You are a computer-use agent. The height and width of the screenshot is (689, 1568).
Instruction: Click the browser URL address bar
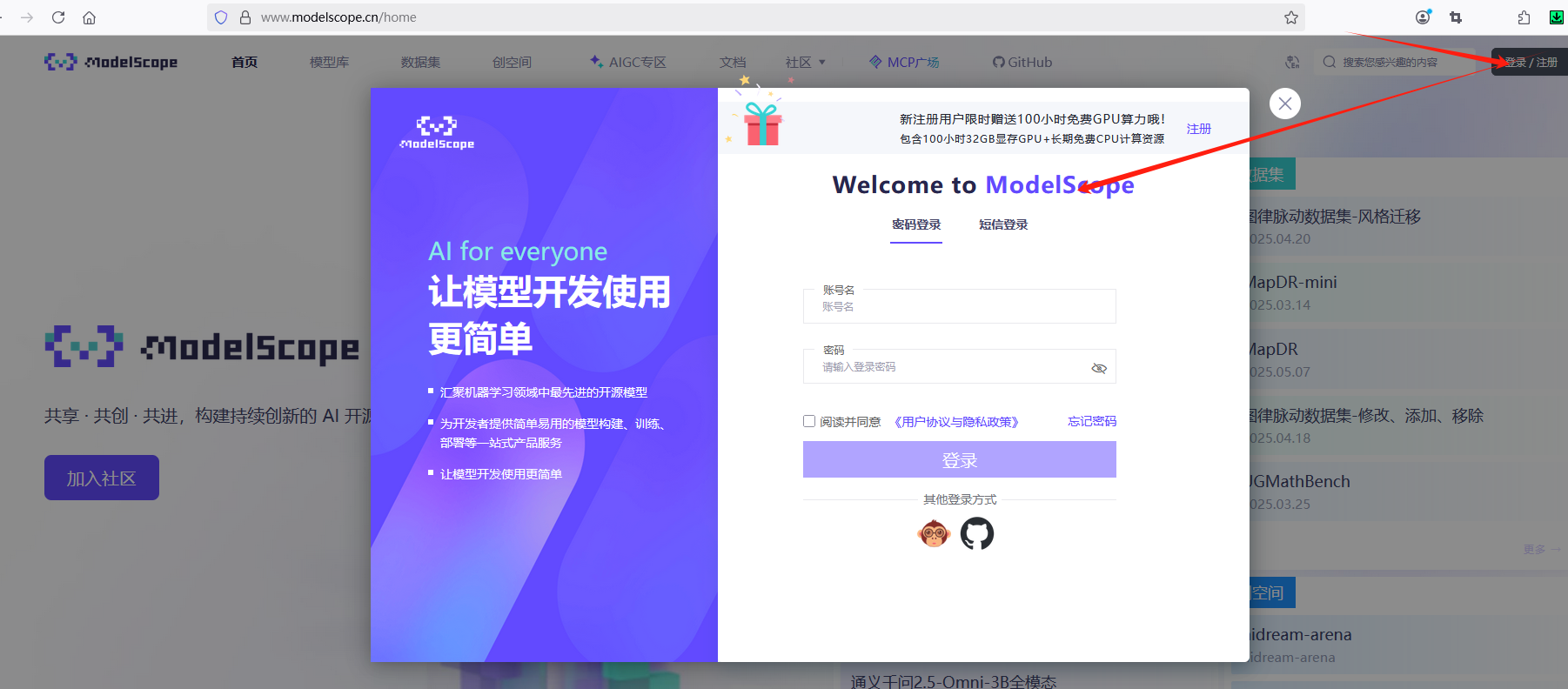[x=757, y=17]
